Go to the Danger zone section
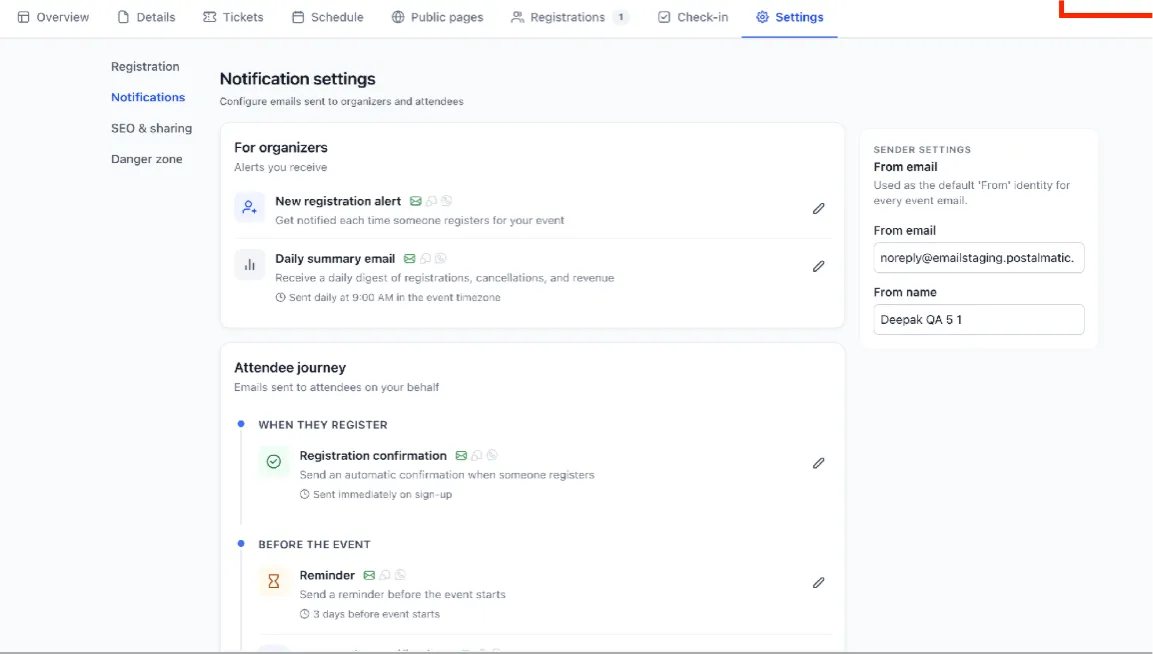This screenshot has width=1153, height=654. (146, 159)
